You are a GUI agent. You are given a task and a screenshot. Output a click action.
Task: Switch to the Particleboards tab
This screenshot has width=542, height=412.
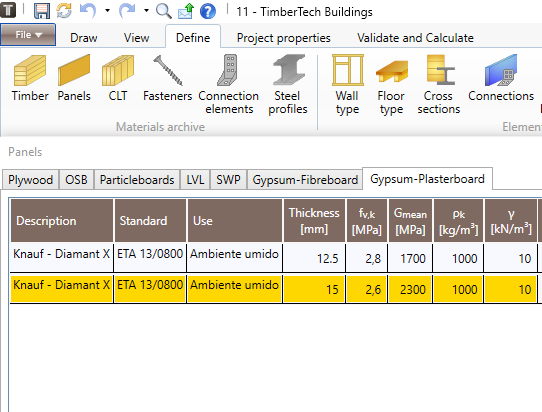point(137,180)
